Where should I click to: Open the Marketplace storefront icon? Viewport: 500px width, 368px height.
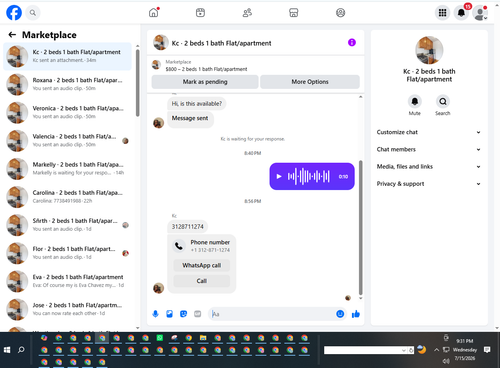tap(294, 13)
